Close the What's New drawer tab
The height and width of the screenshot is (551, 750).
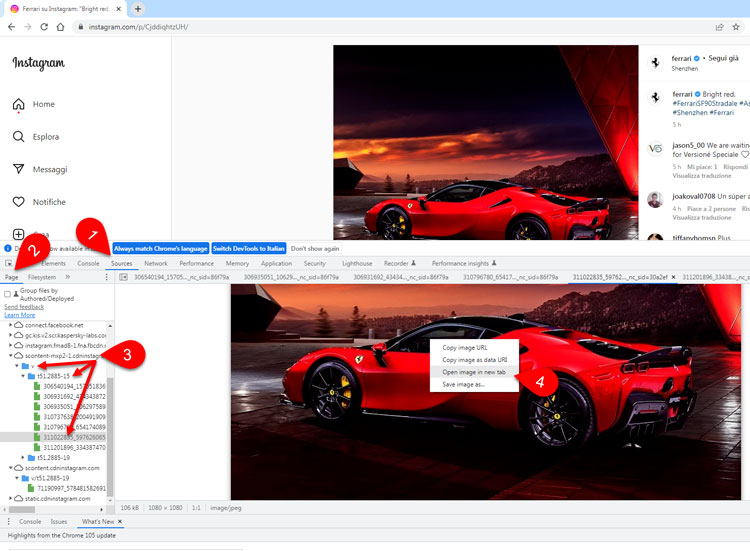coord(120,521)
